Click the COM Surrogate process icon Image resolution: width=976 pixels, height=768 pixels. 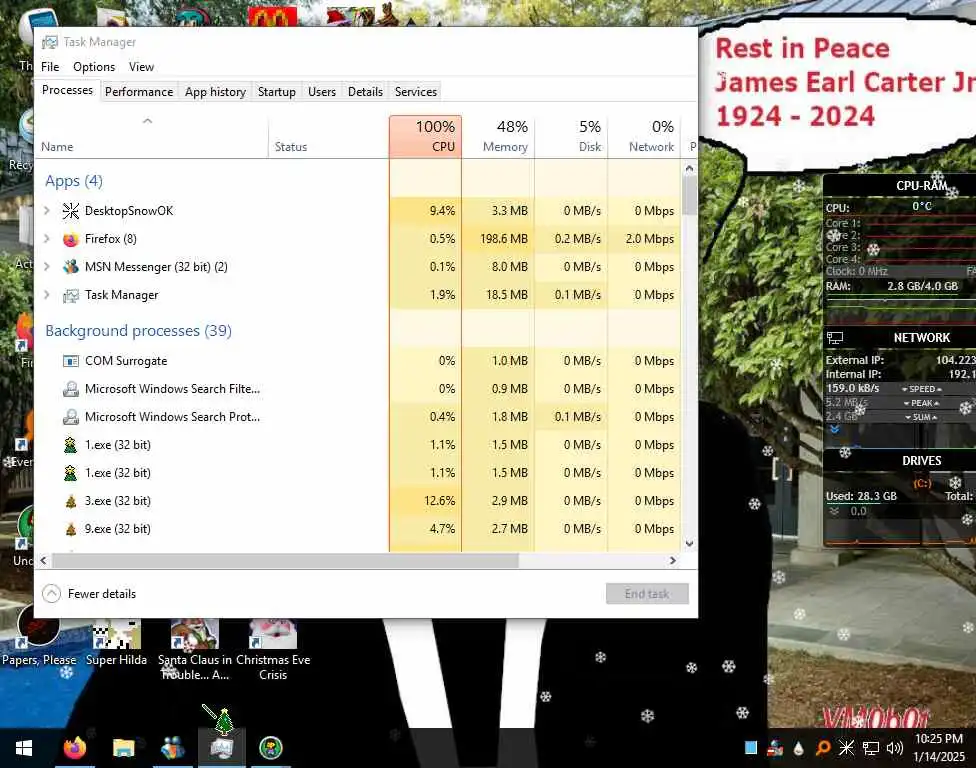71,361
